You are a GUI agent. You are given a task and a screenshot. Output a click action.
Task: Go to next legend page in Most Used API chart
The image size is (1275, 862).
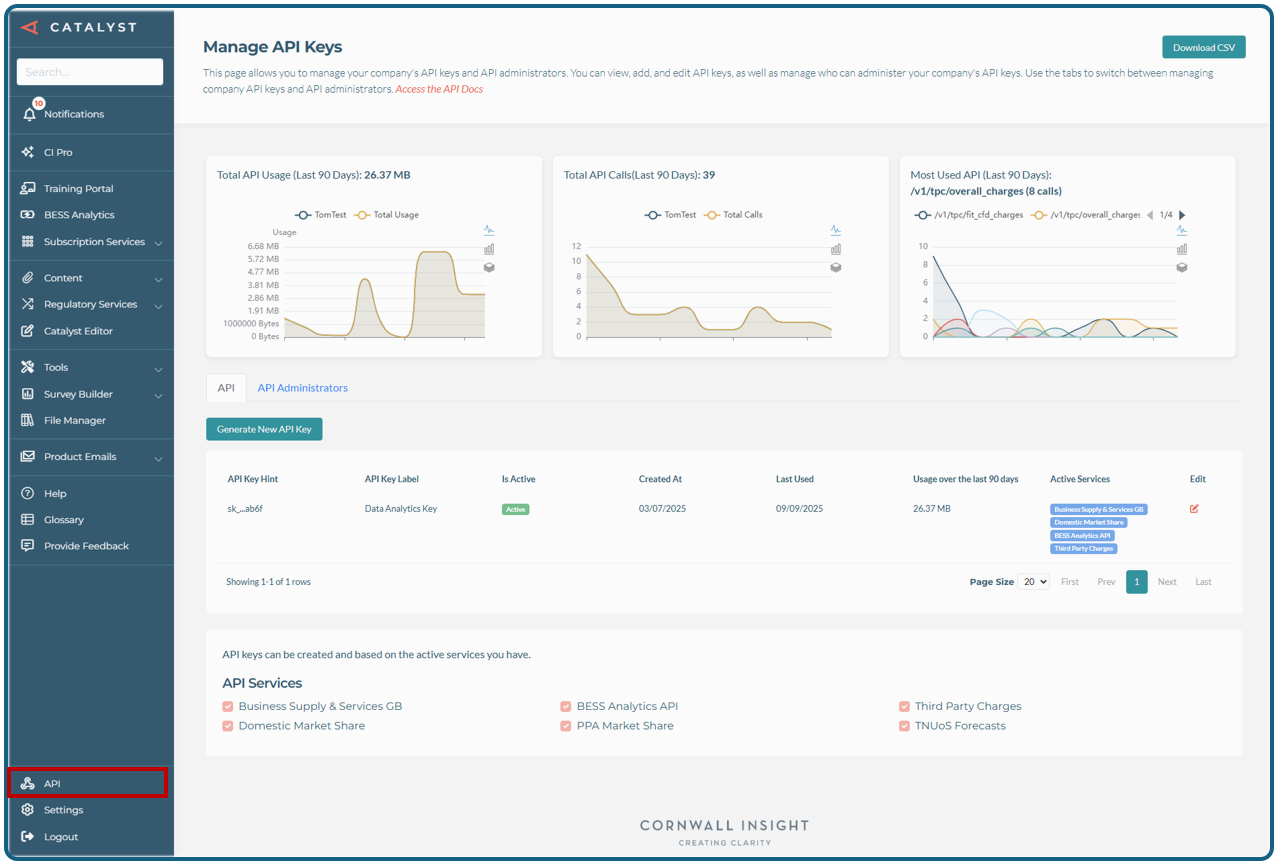1182,214
